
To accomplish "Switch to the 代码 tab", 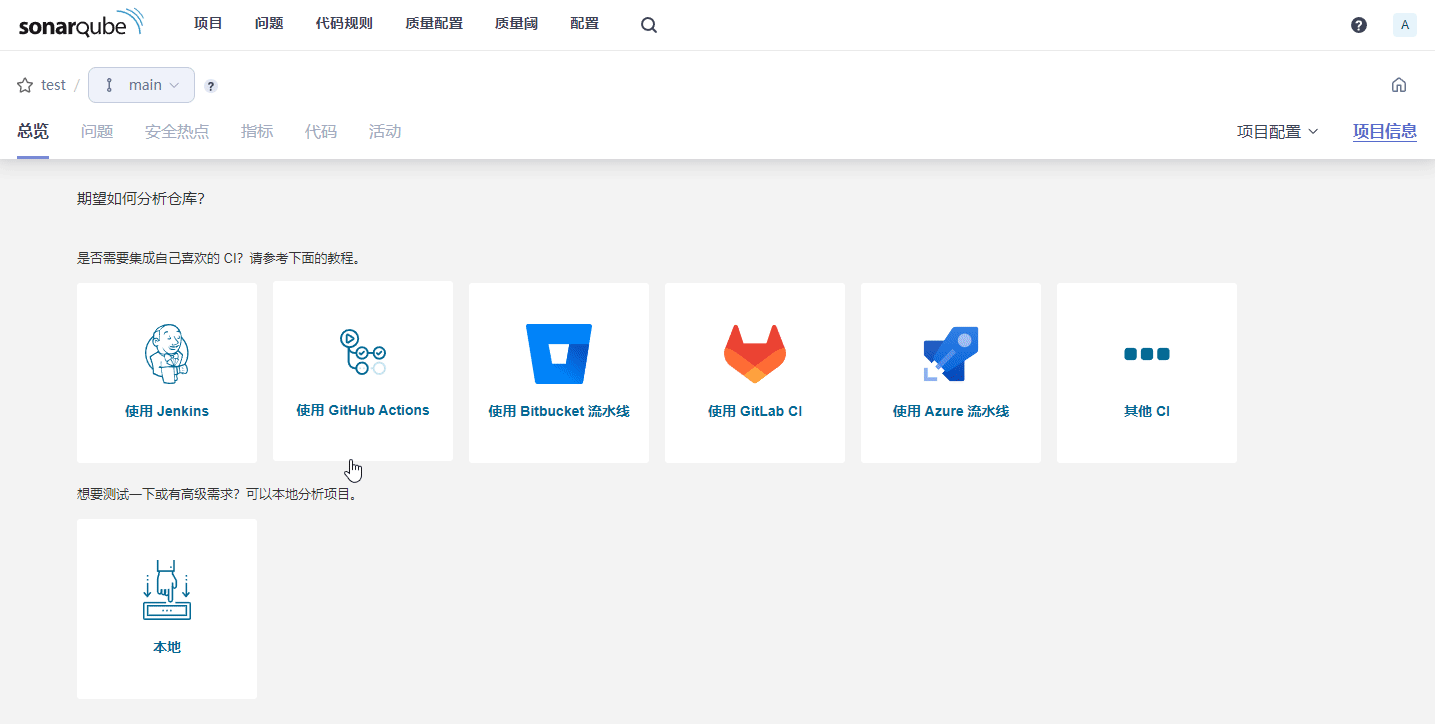I will point(321,131).
